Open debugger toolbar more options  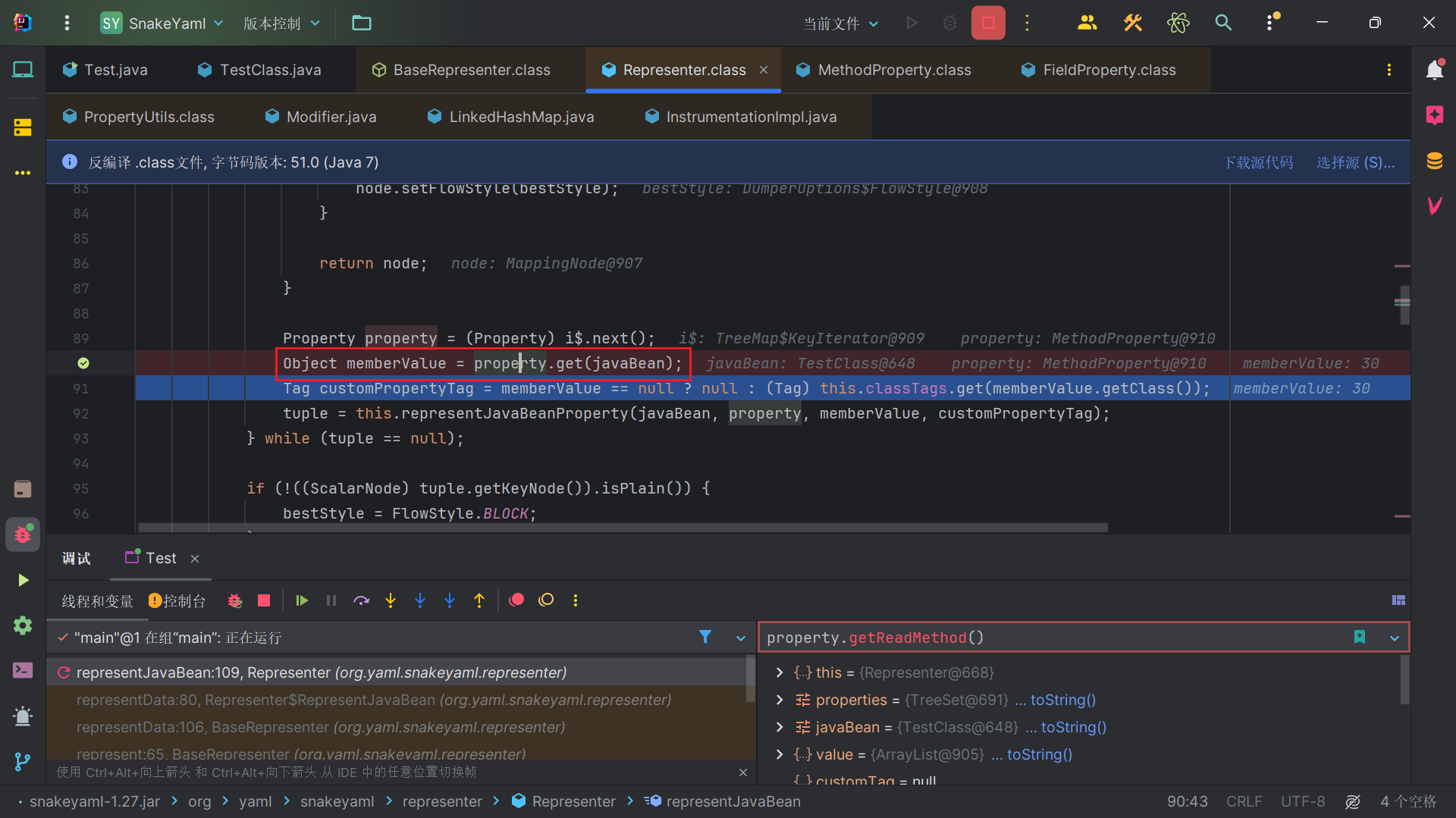point(576,600)
